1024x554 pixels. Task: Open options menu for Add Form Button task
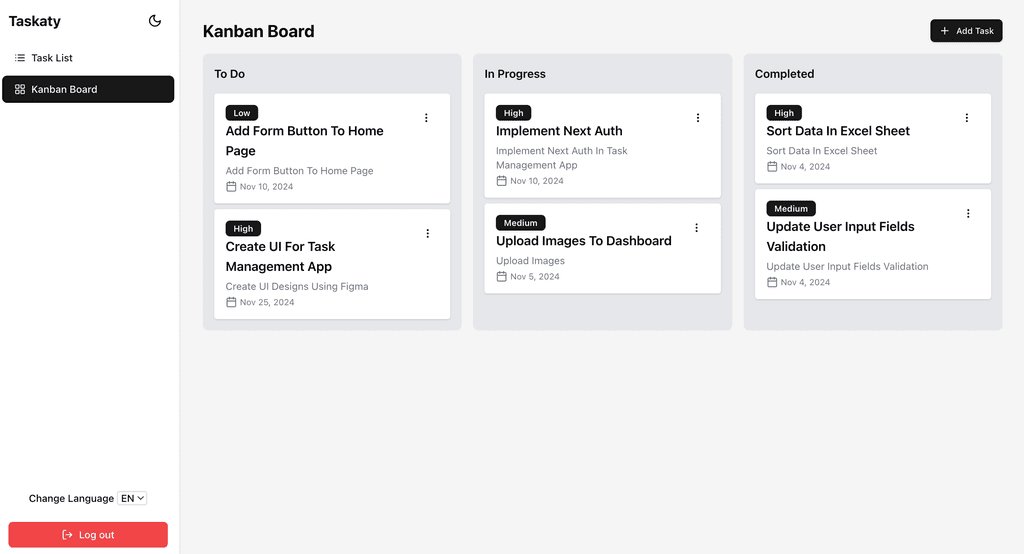coord(426,118)
